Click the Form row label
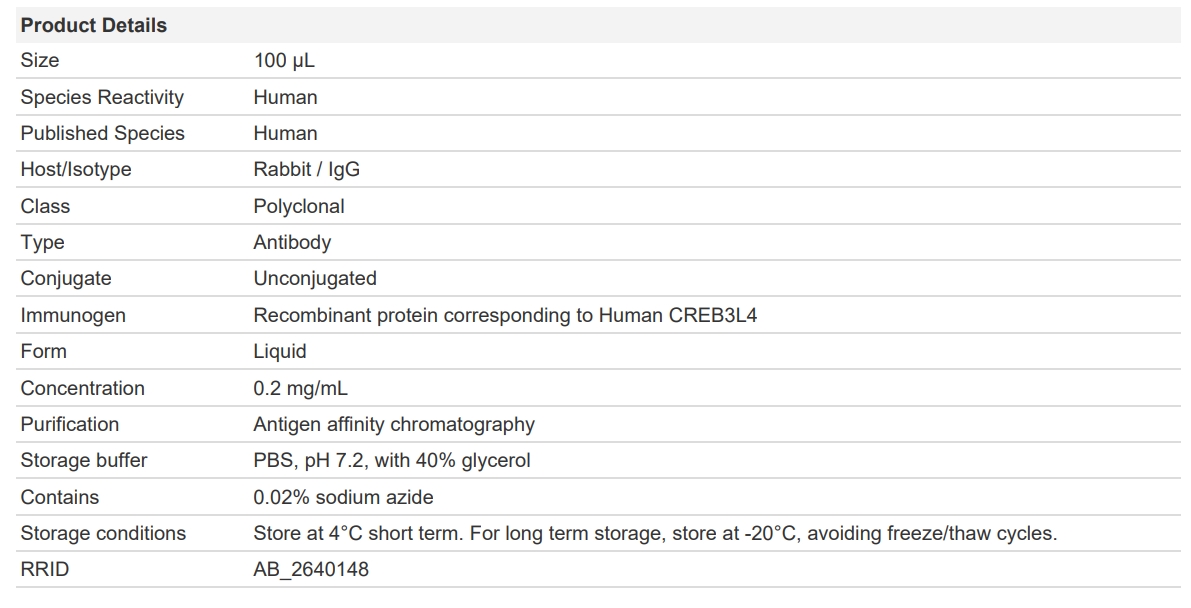Screen dimensions: 1191x608 (44, 351)
